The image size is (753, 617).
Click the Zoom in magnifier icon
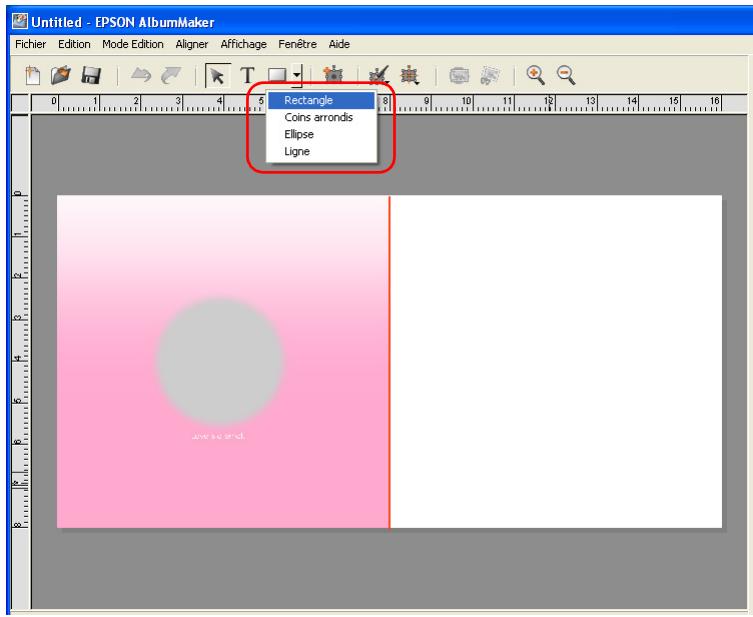[x=535, y=75]
